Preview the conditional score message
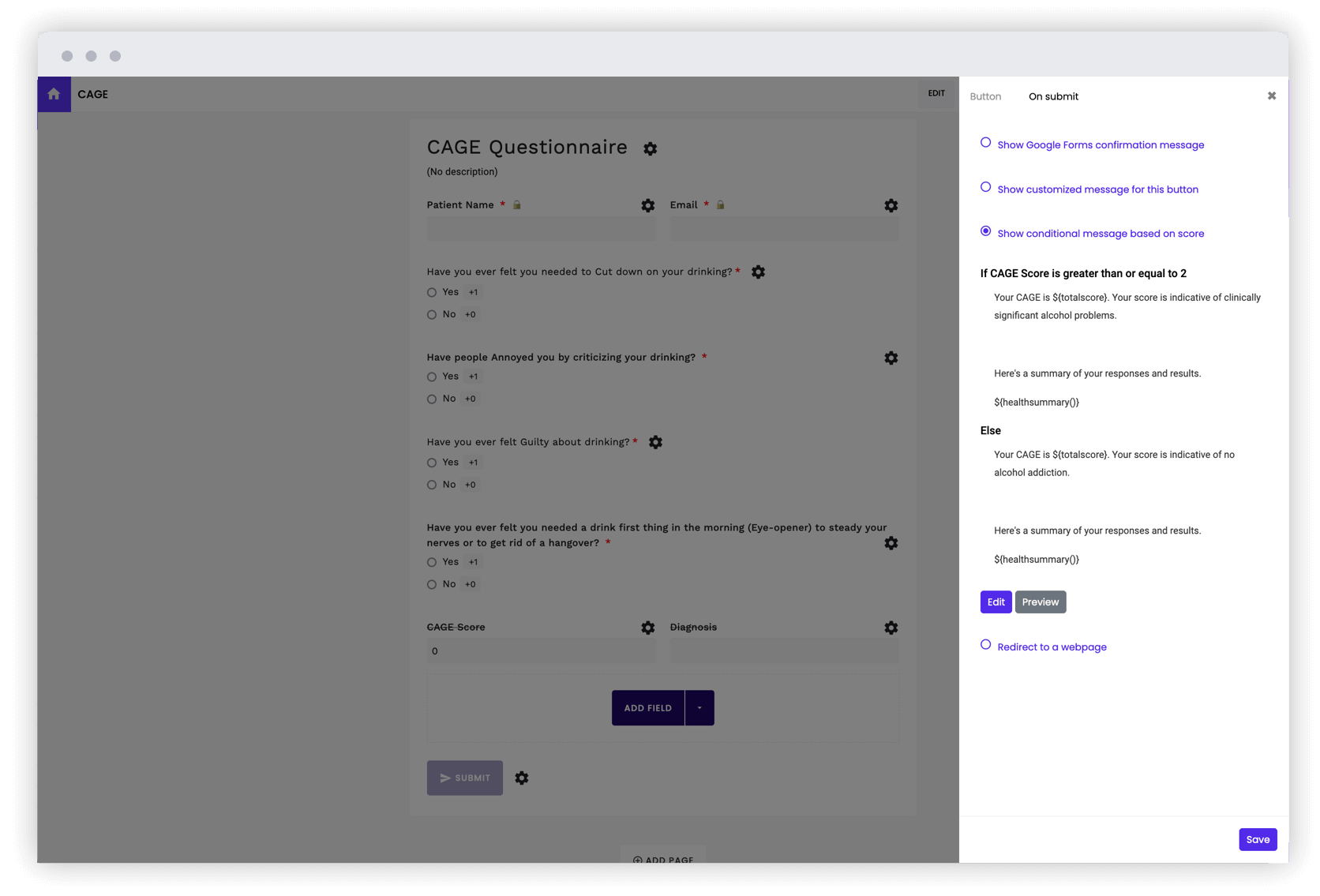 [x=1040, y=602]
